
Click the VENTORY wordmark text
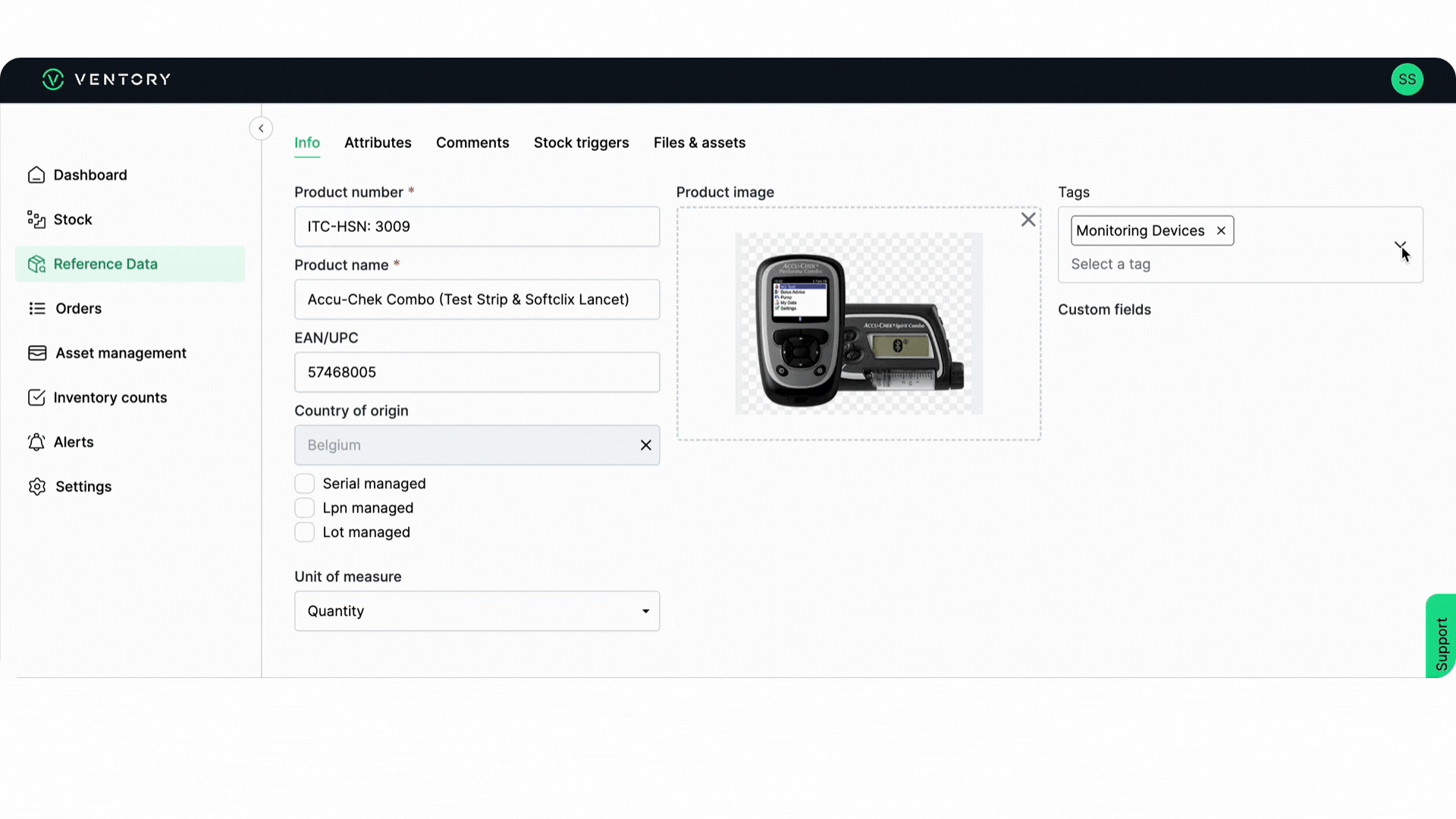pos(123,80)
